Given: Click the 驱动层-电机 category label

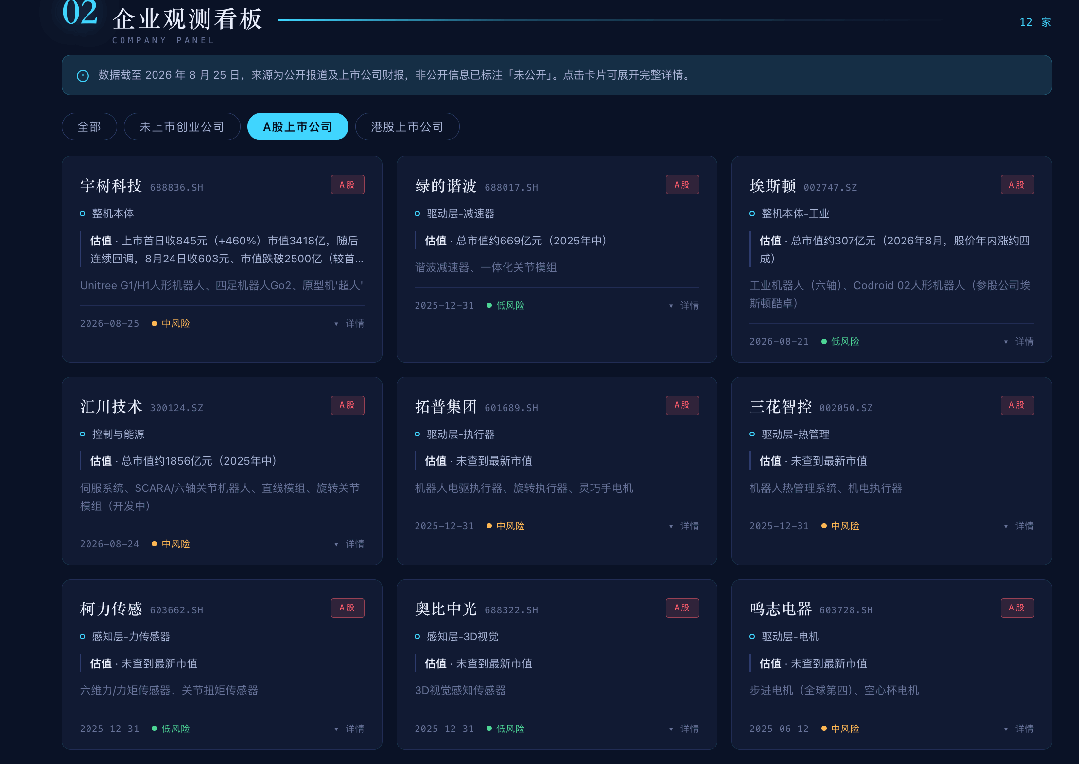Looking at the screenshot, I should pyautogui.click(x=790, y=637).
